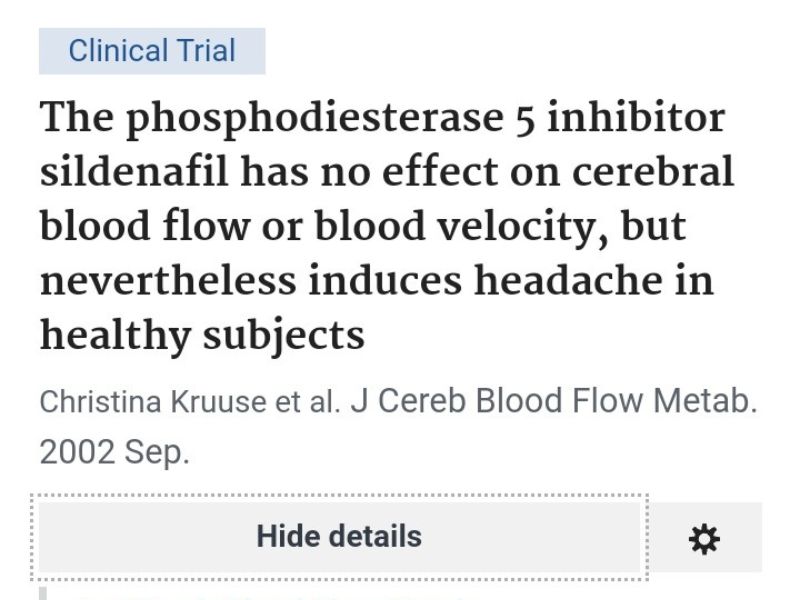Screen dimensions: 800x600
Task: Select the Clinical Trial badge
Action: 152,51
